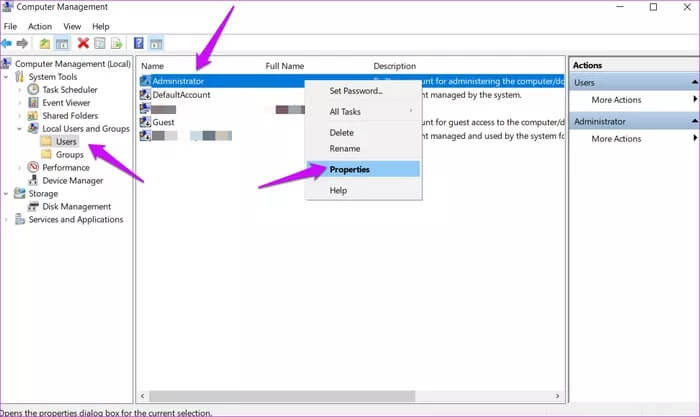This screenshot has width=700, height=417.
Task: Expand the Event Viewer tree node
Action: 20,103
